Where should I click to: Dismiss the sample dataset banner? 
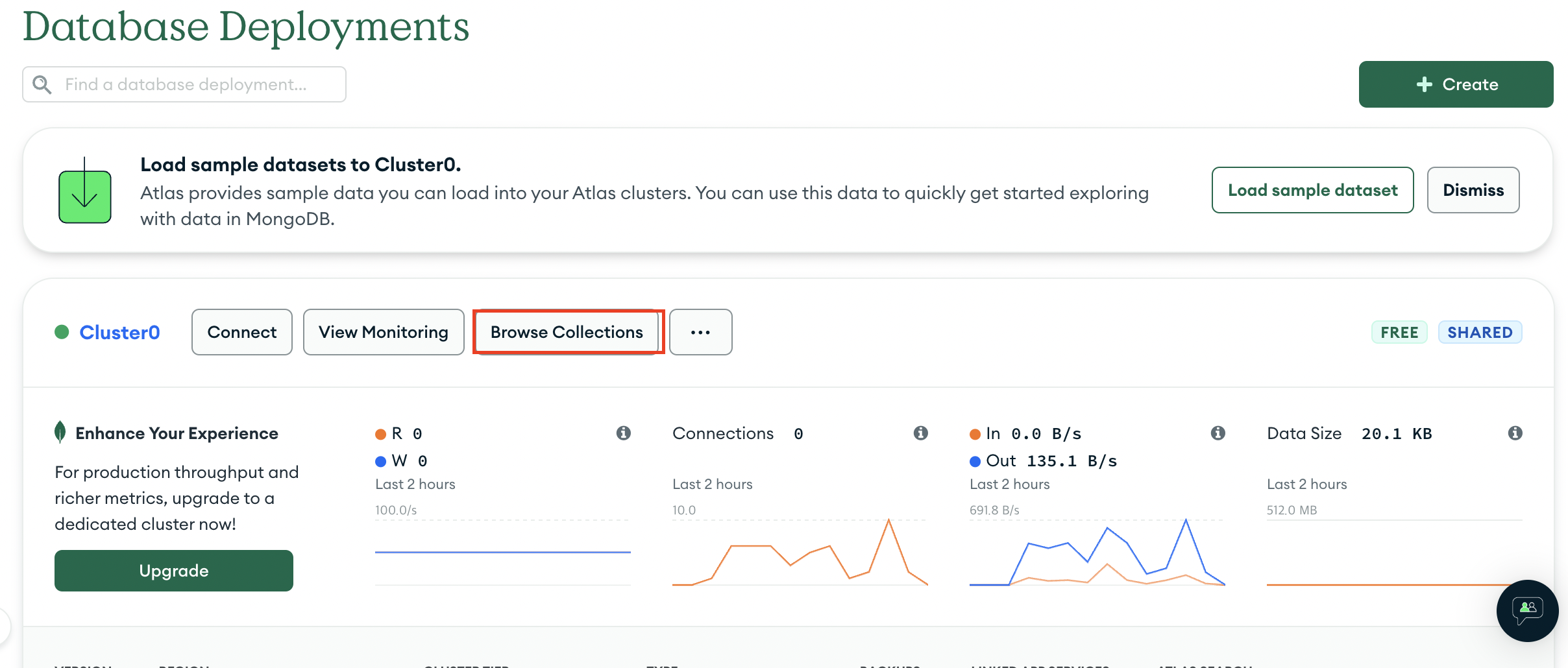point(1473,190)
